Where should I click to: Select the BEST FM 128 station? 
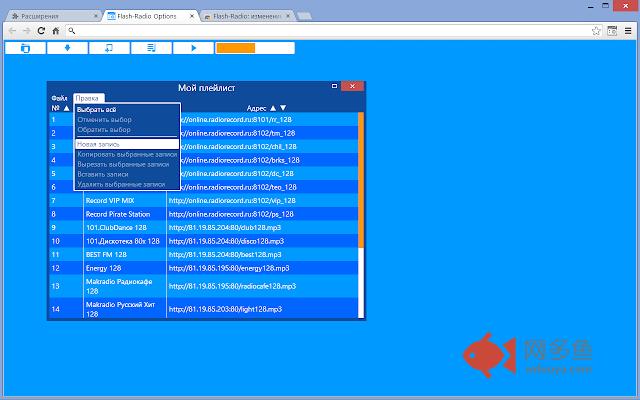coord(106,254)
